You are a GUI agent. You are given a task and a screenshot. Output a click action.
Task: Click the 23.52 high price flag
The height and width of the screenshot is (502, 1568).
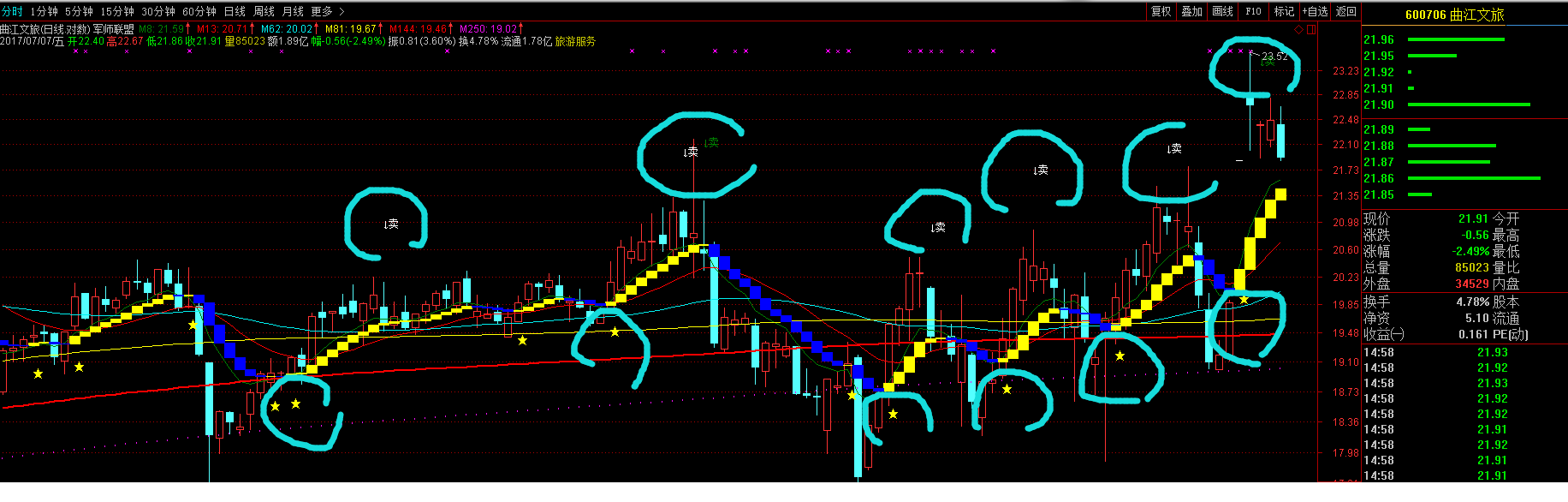[x=1274, y=57]
